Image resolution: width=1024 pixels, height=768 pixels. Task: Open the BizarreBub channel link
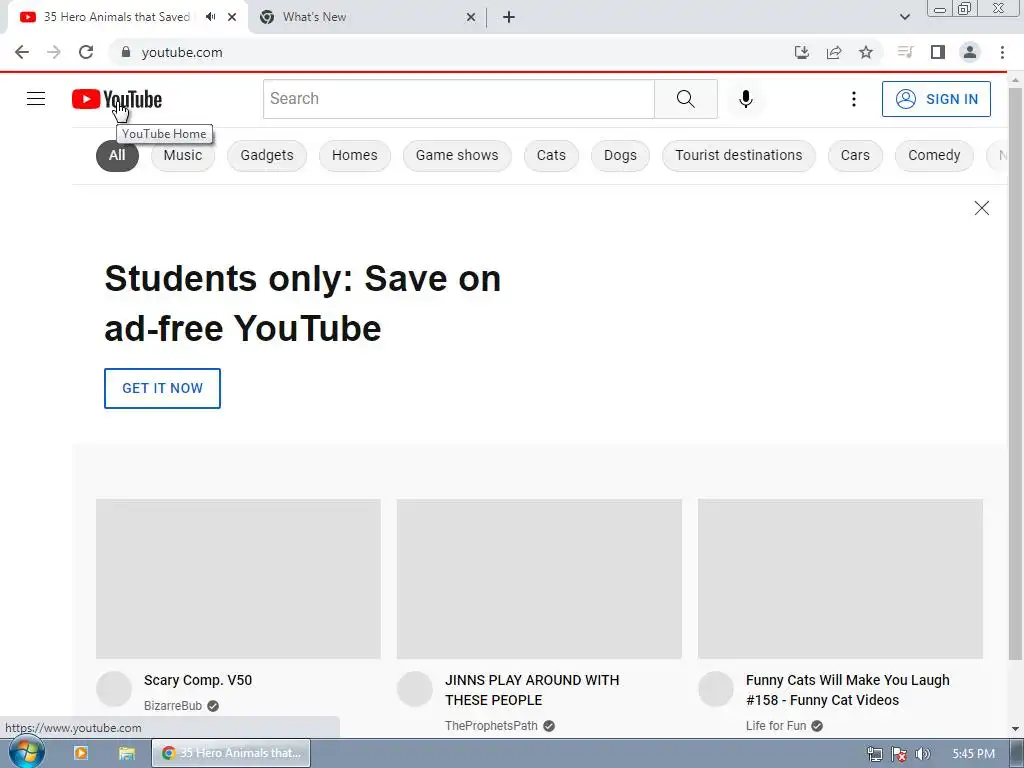173,706
